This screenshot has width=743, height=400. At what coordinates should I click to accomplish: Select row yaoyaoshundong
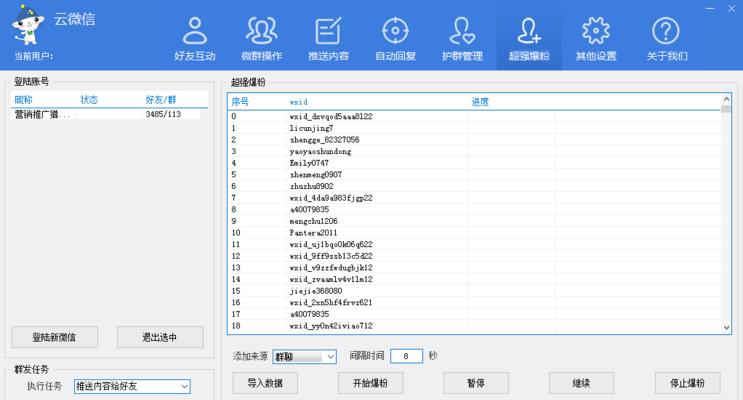(475, 151)
